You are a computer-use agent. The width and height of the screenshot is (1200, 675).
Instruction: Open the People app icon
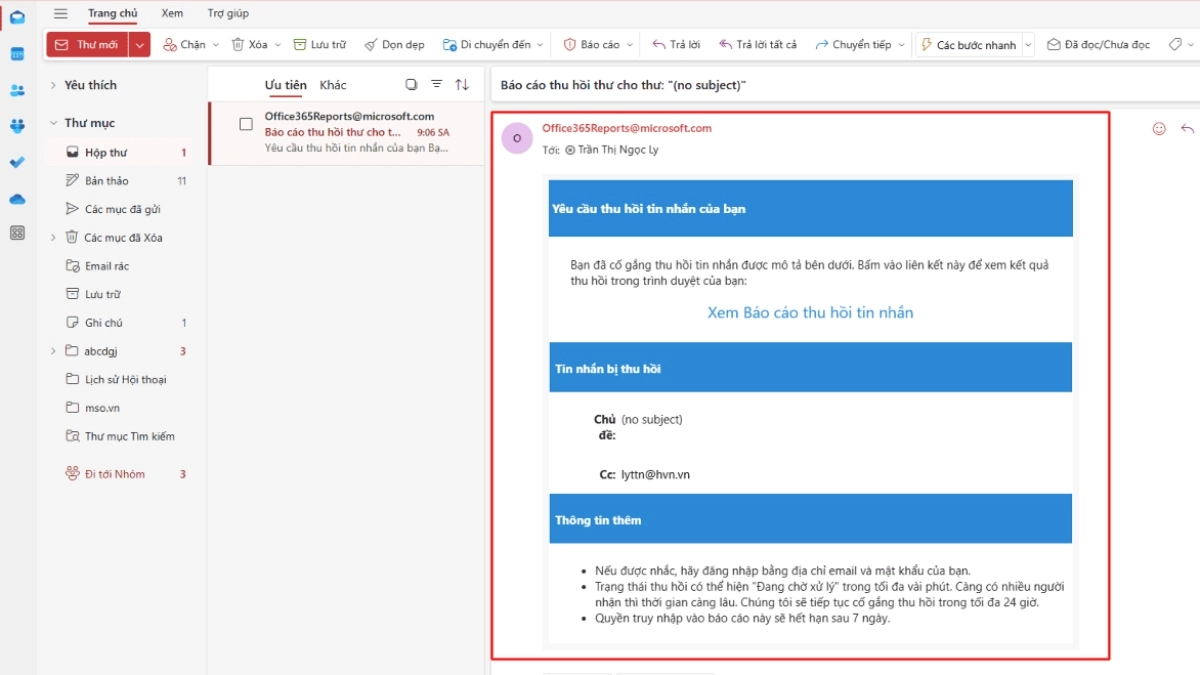[x=17, y=90]
